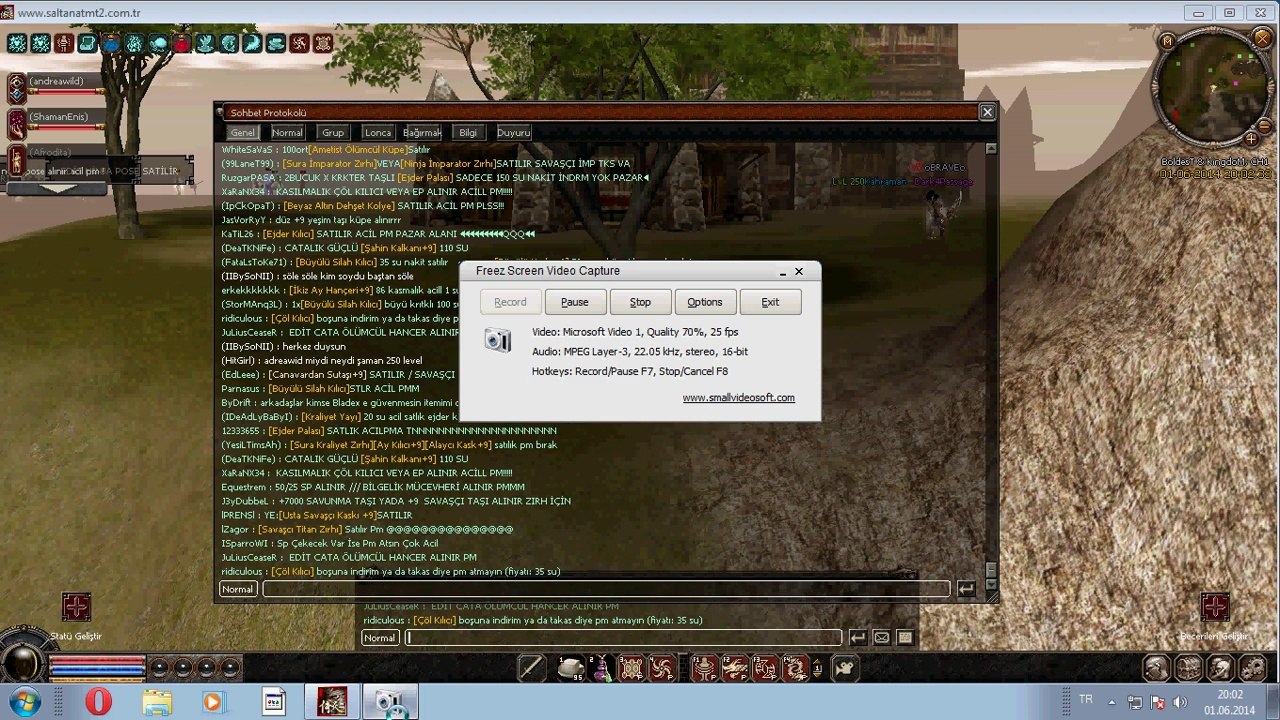Close the Freez Screen Video Capture dialog

[x=799, y=272]
